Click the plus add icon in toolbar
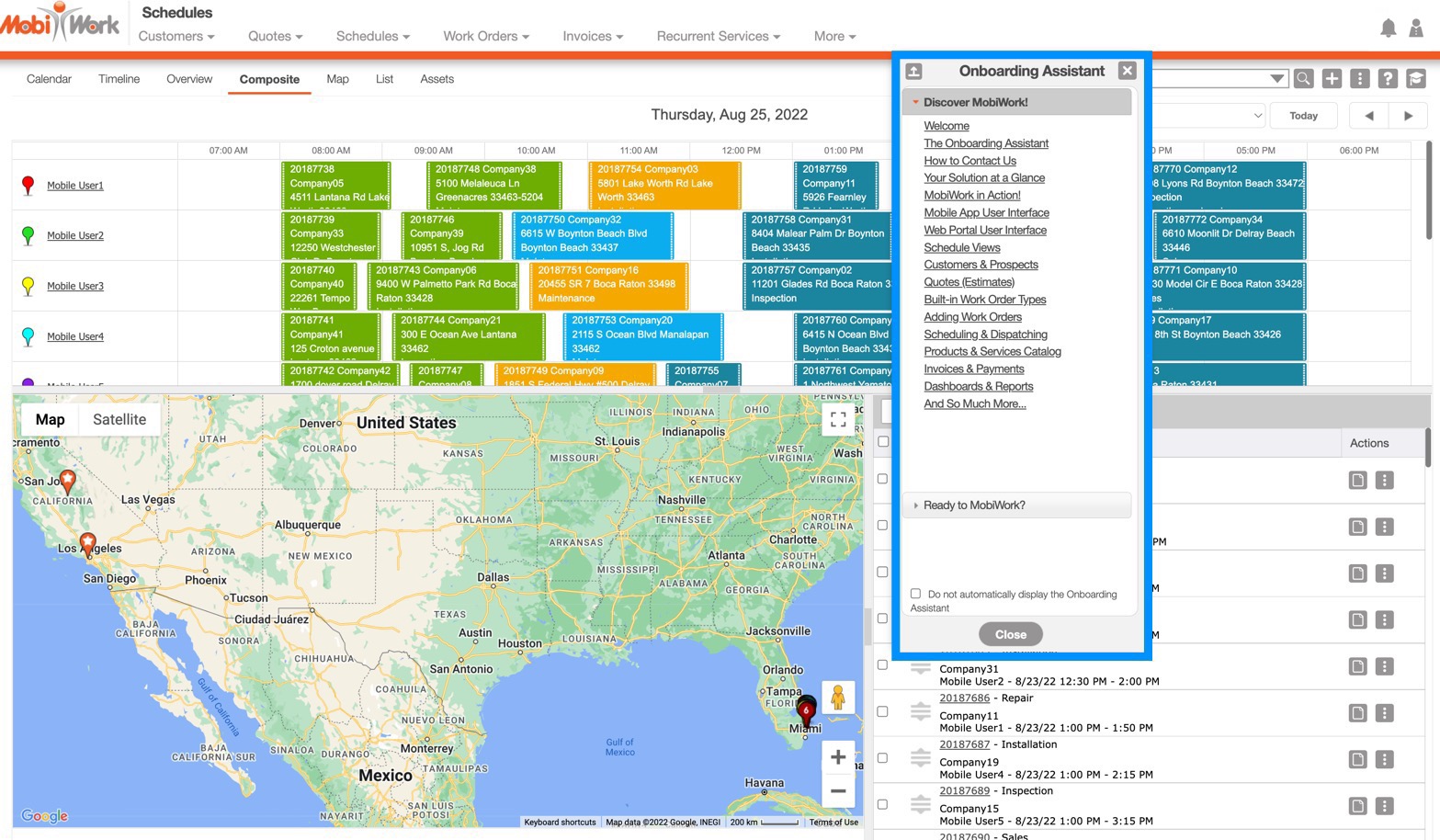 click(1332, 79)
